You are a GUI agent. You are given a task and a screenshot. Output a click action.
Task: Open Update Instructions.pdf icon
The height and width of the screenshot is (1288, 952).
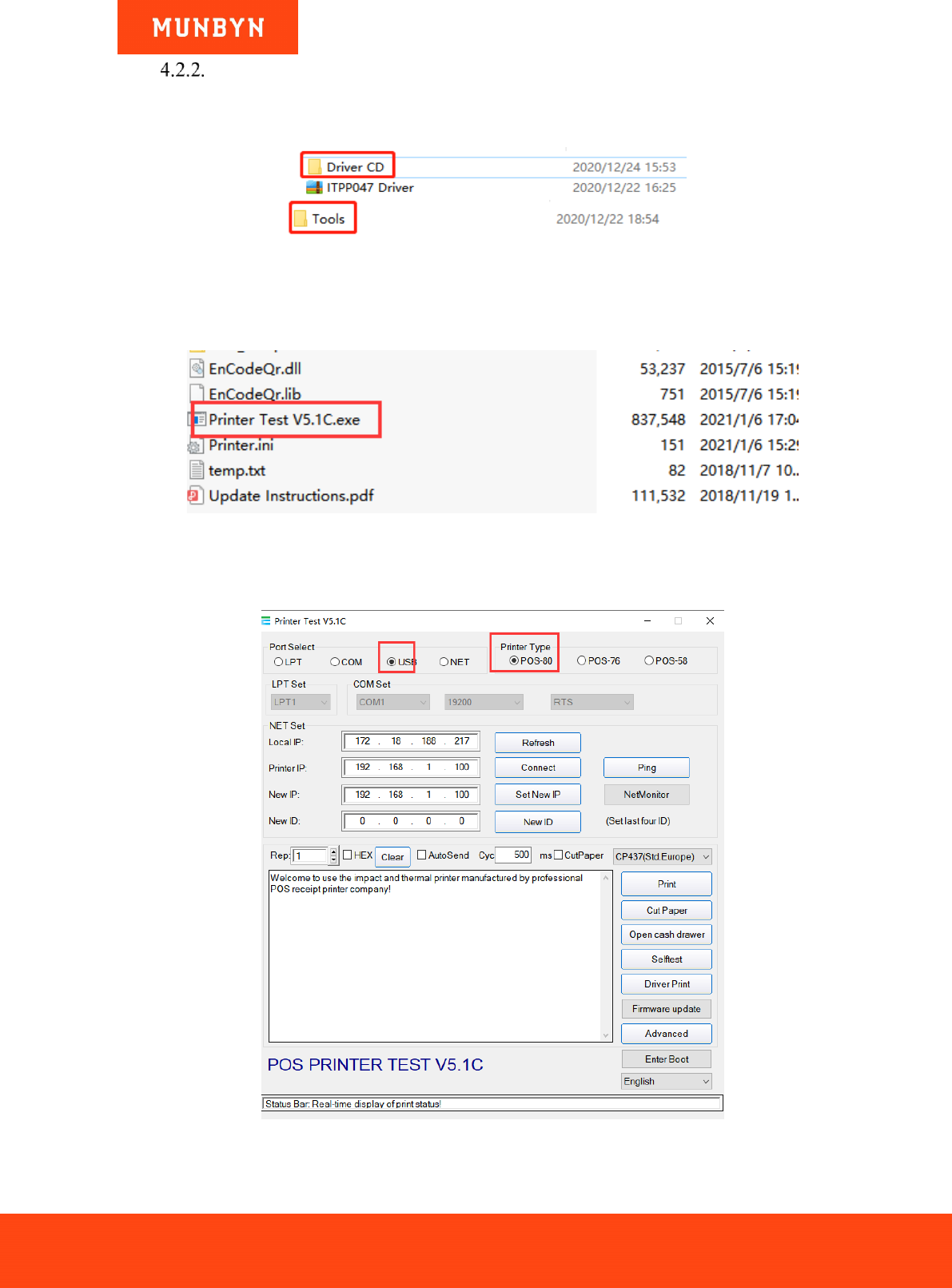click(195, 496)
